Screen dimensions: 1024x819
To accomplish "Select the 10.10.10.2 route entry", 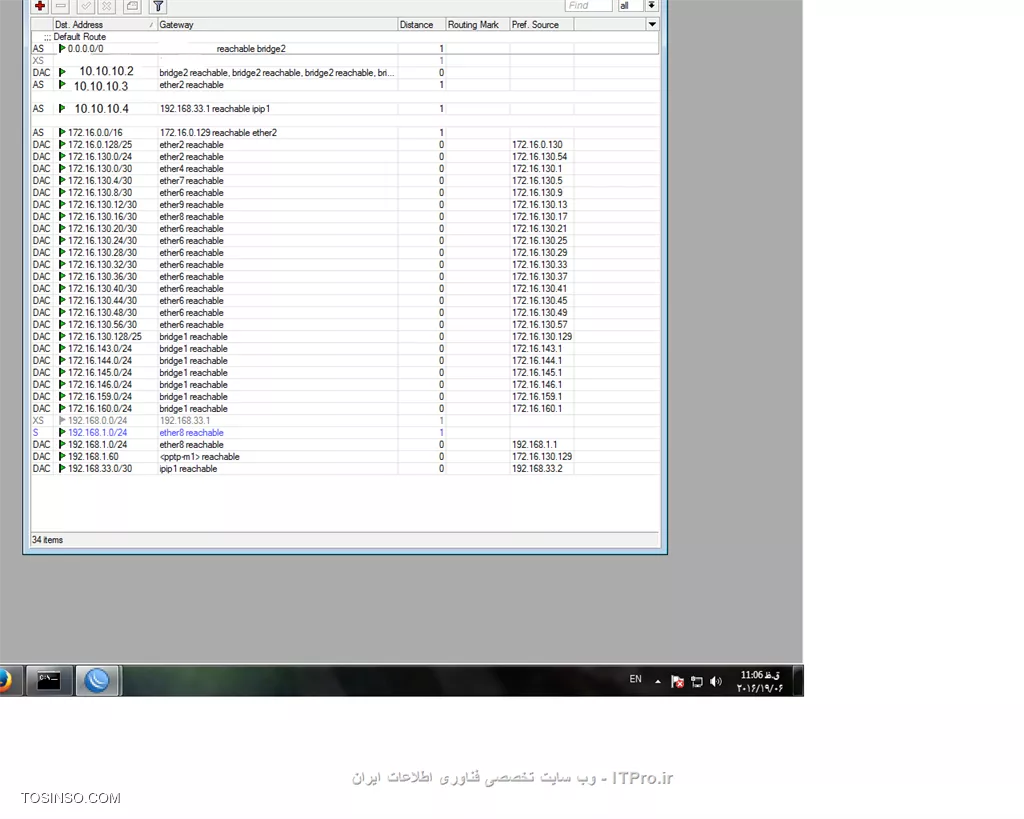I will click(x=345, y=72).
